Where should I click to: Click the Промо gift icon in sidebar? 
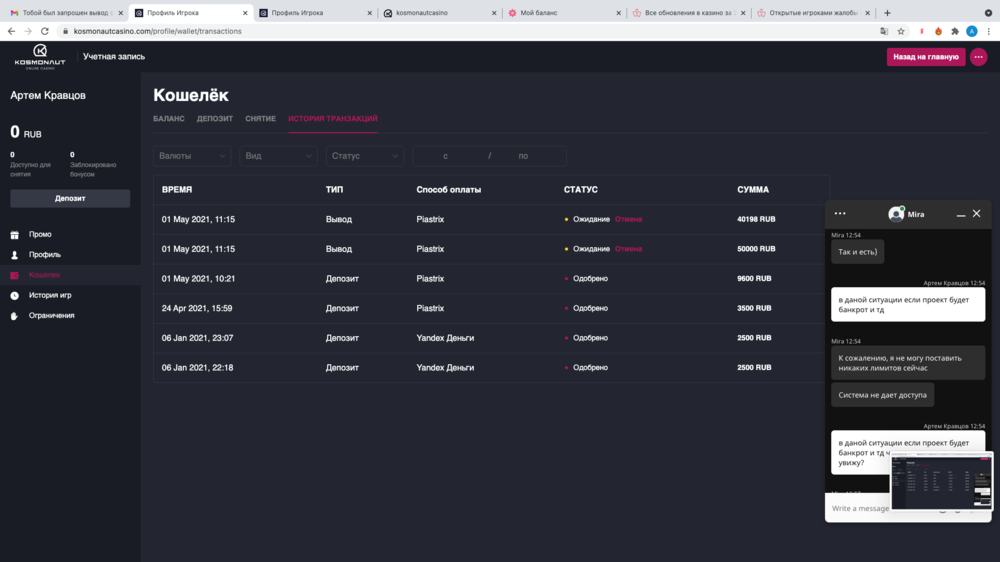[15, 235]
